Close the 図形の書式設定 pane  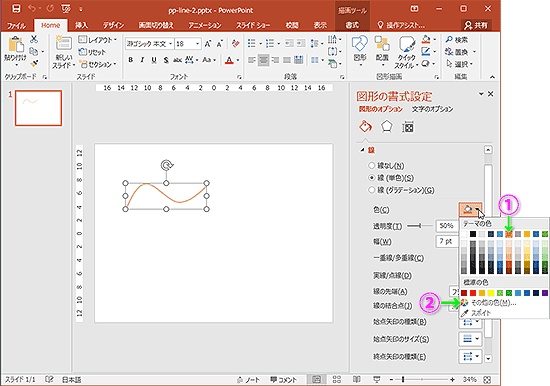(x=491, y=94)
